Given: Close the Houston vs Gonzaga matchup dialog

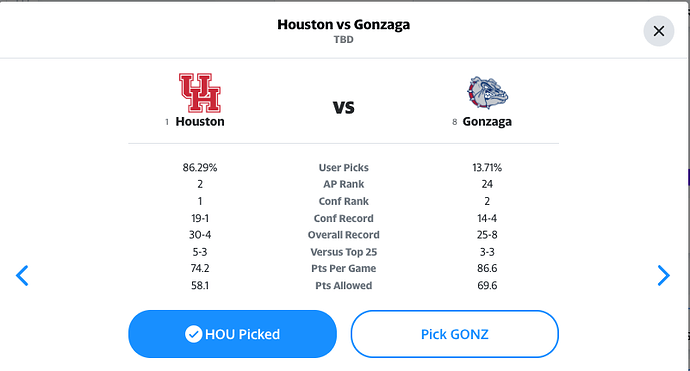Looking at the screenshot, I should tap(658, 31).
